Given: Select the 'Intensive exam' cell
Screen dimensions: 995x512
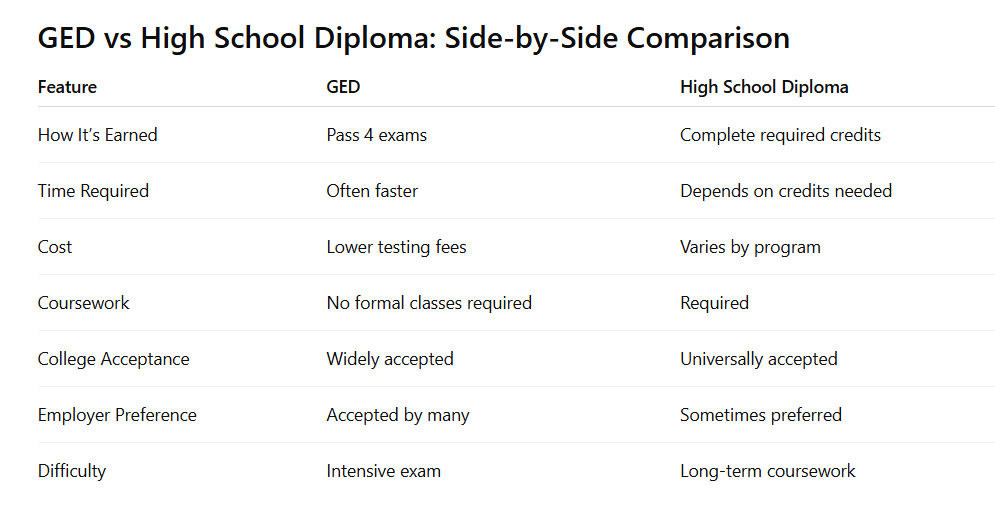Looking at the screenshot, I should coord(383,471).
